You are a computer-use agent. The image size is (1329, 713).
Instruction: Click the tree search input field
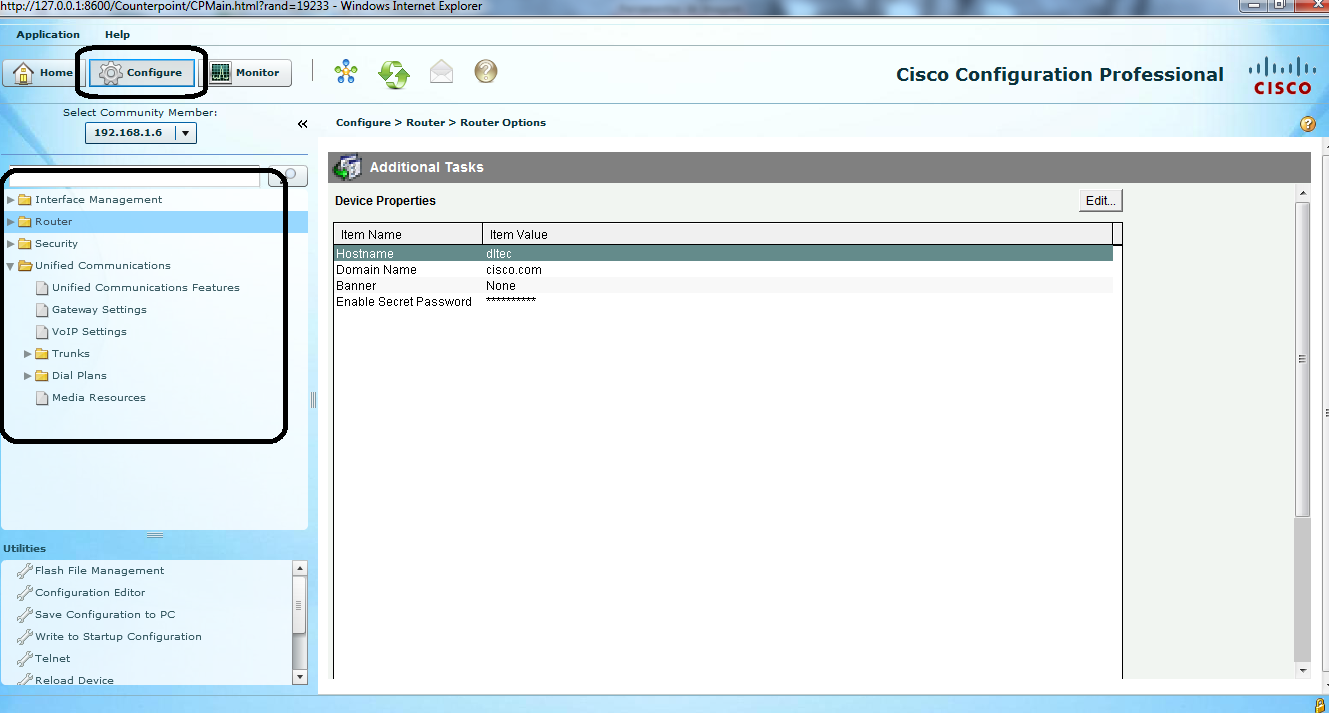133,177
